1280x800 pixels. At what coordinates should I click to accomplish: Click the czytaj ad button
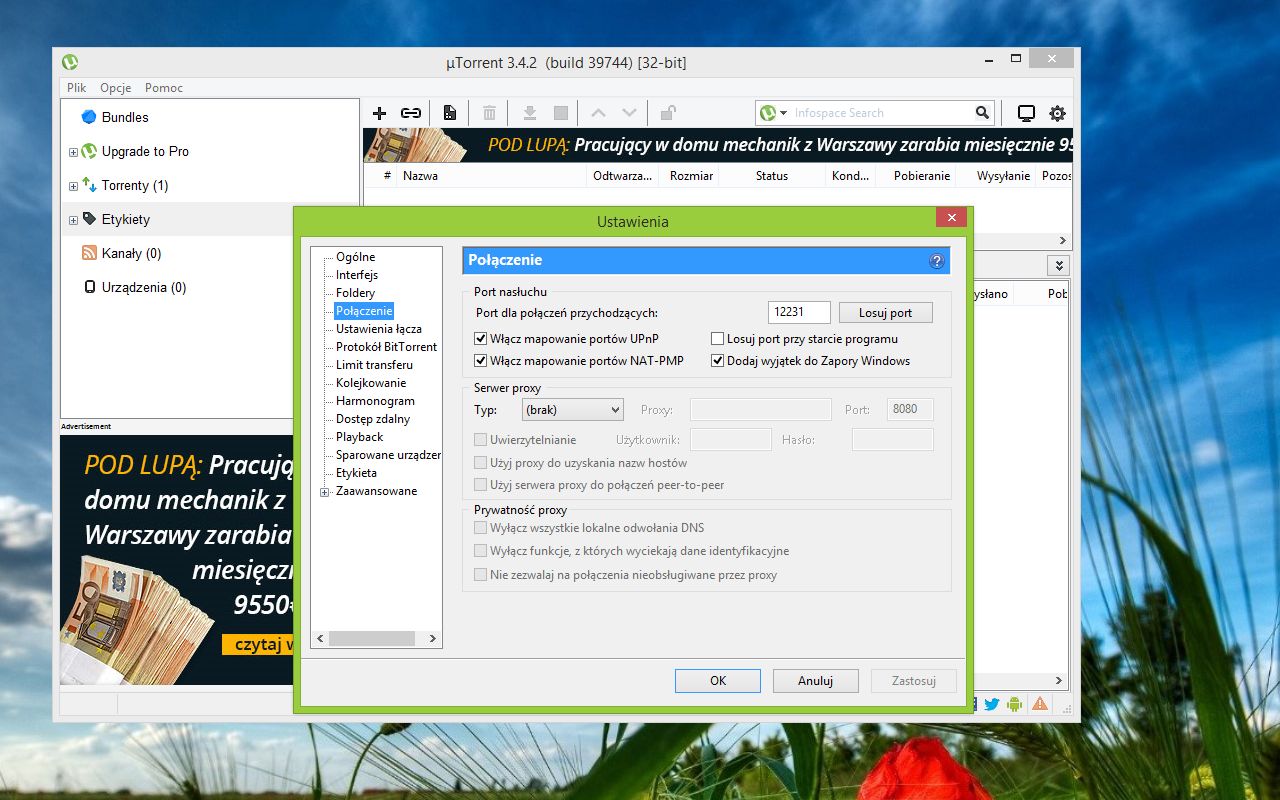257,645
